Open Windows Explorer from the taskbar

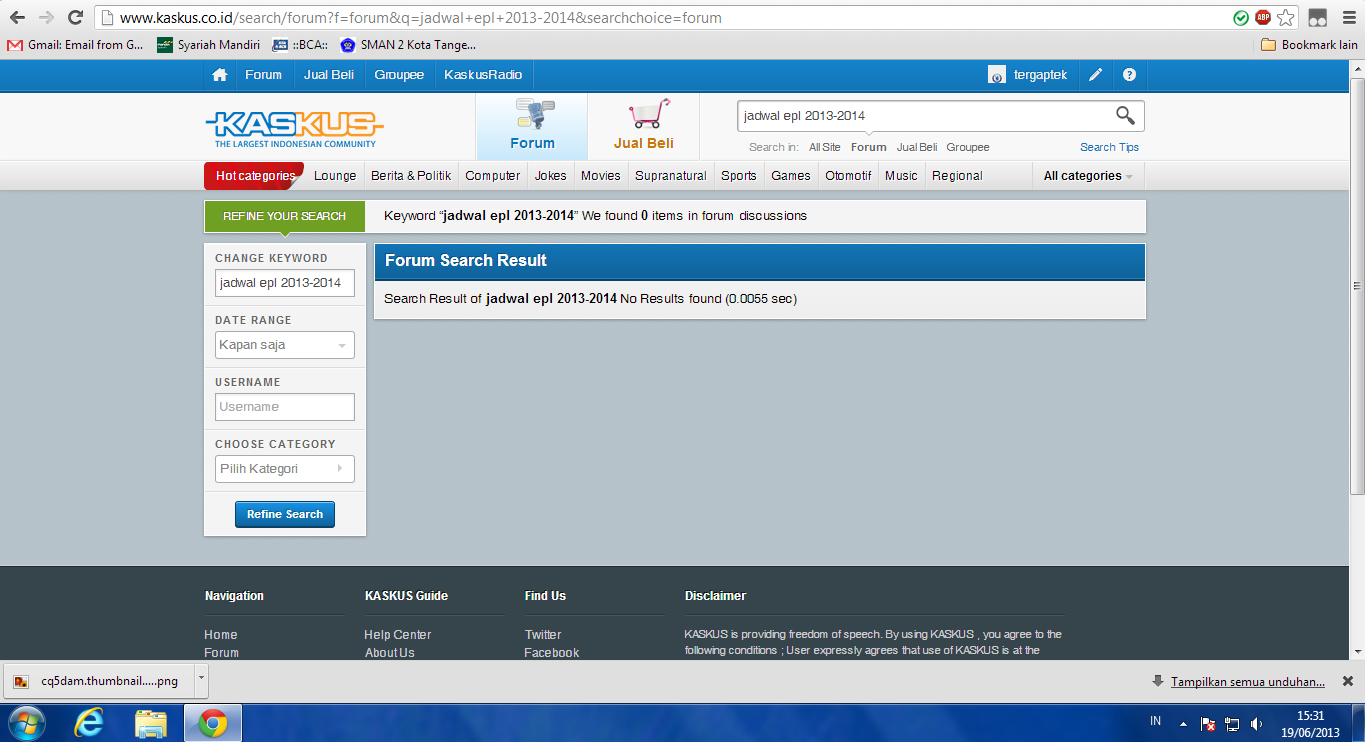[150, 723]
